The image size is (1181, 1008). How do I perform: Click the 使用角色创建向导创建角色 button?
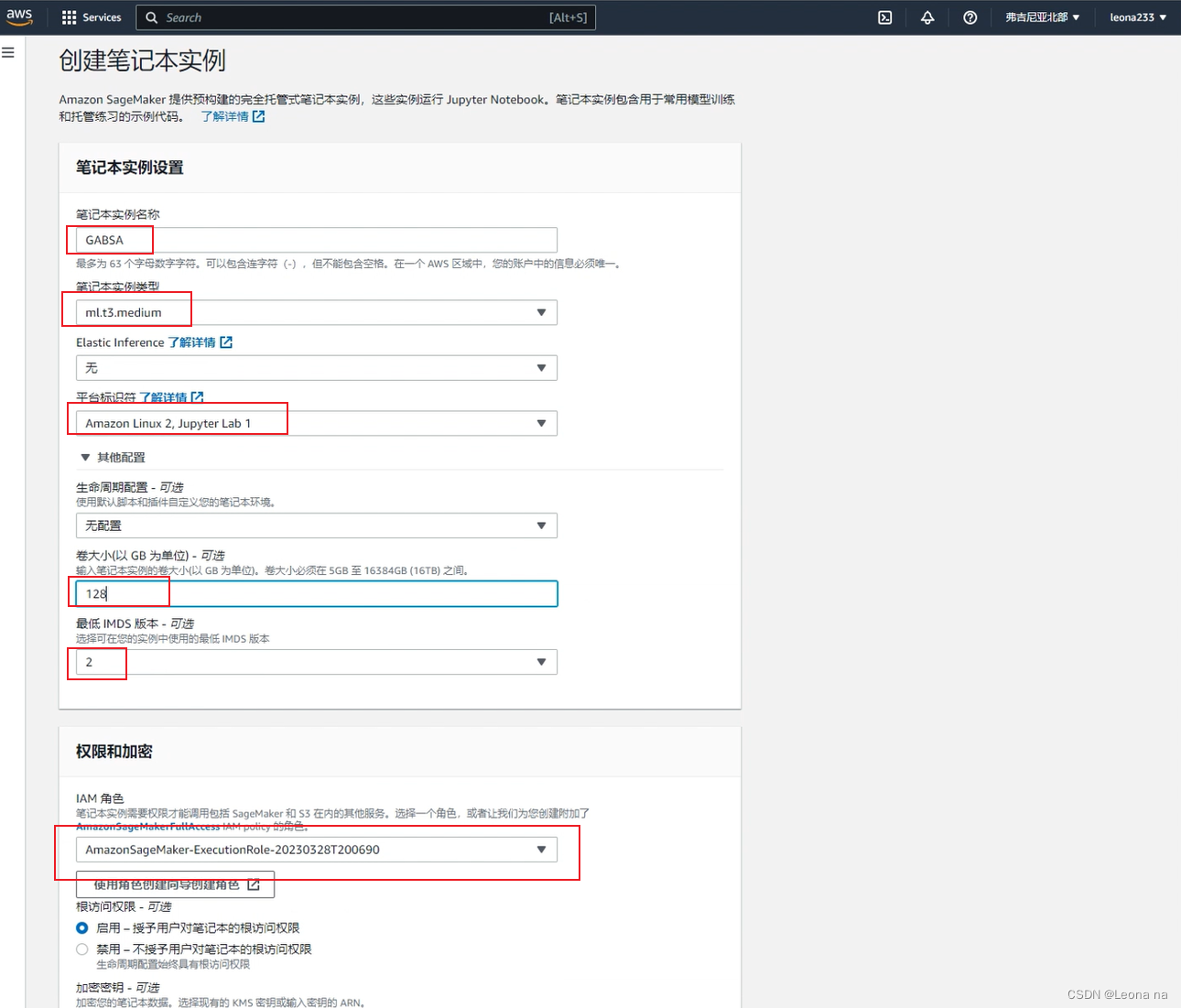[x=176, y=884]
